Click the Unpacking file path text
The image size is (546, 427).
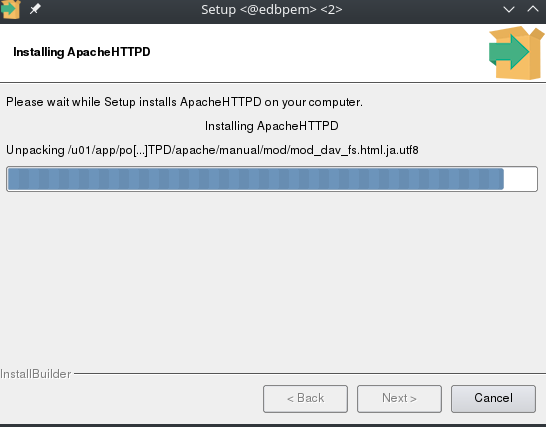tap(212, 150)
